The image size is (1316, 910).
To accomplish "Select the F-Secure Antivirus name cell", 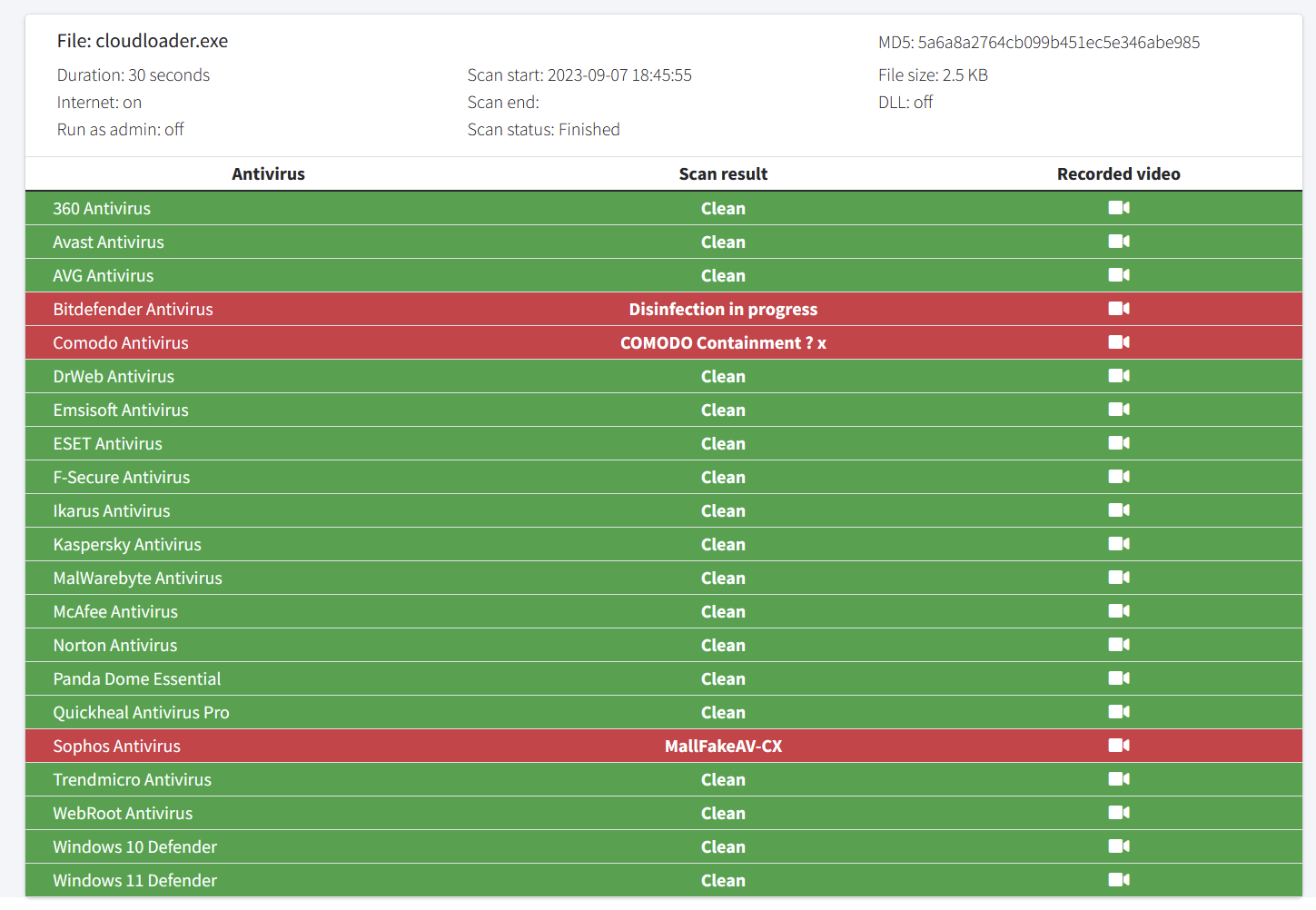I will click(x=122, y=477).
